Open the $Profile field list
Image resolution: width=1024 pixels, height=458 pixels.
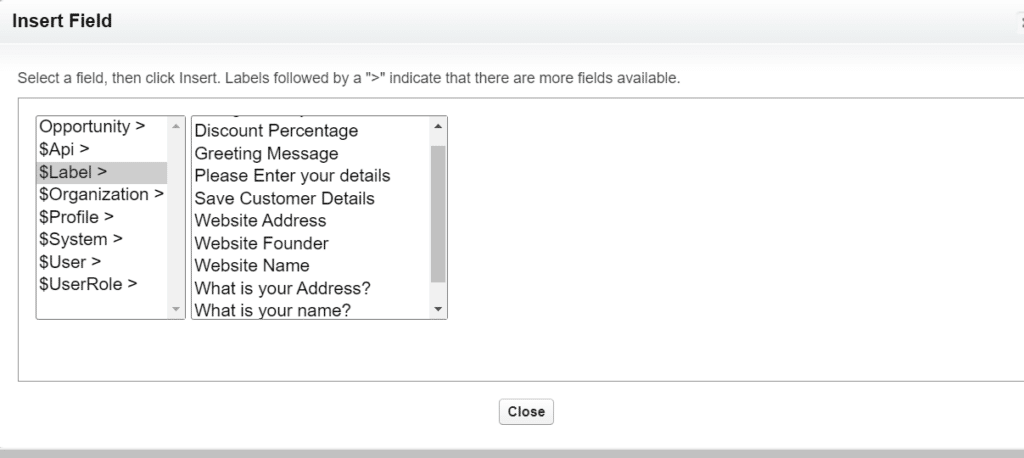click(76, 216)
